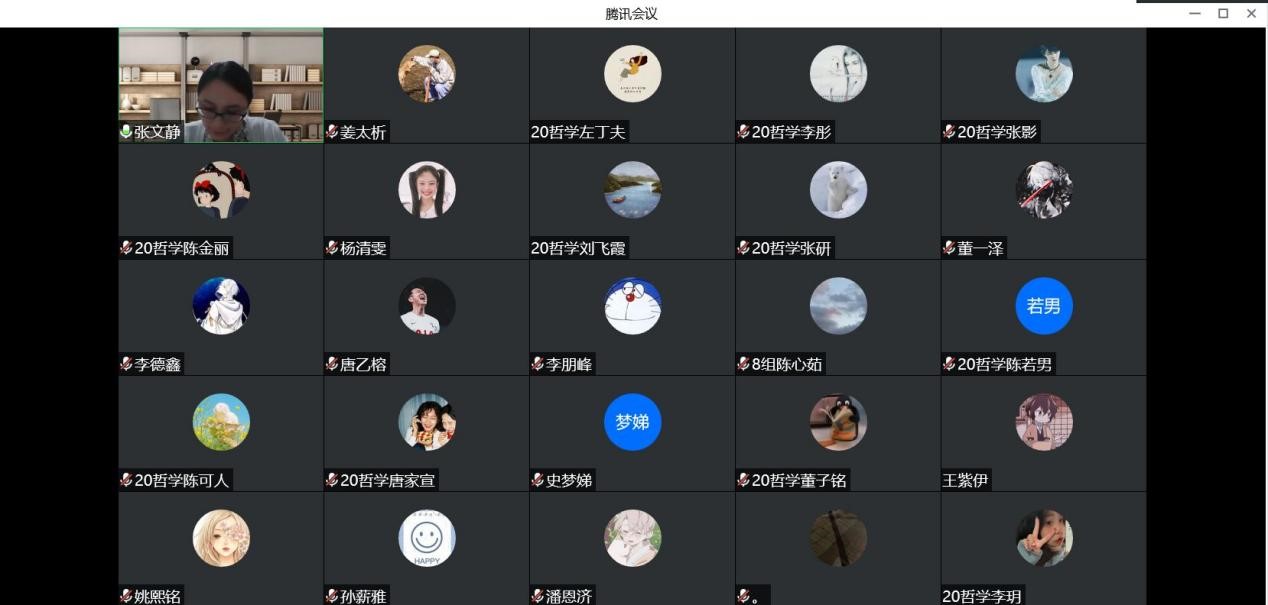Click 姜太析's muted microphone icon
Image resolution: width=1268 pixels, height=605 pixels.
pyautogui.click(x=332, y=132)
